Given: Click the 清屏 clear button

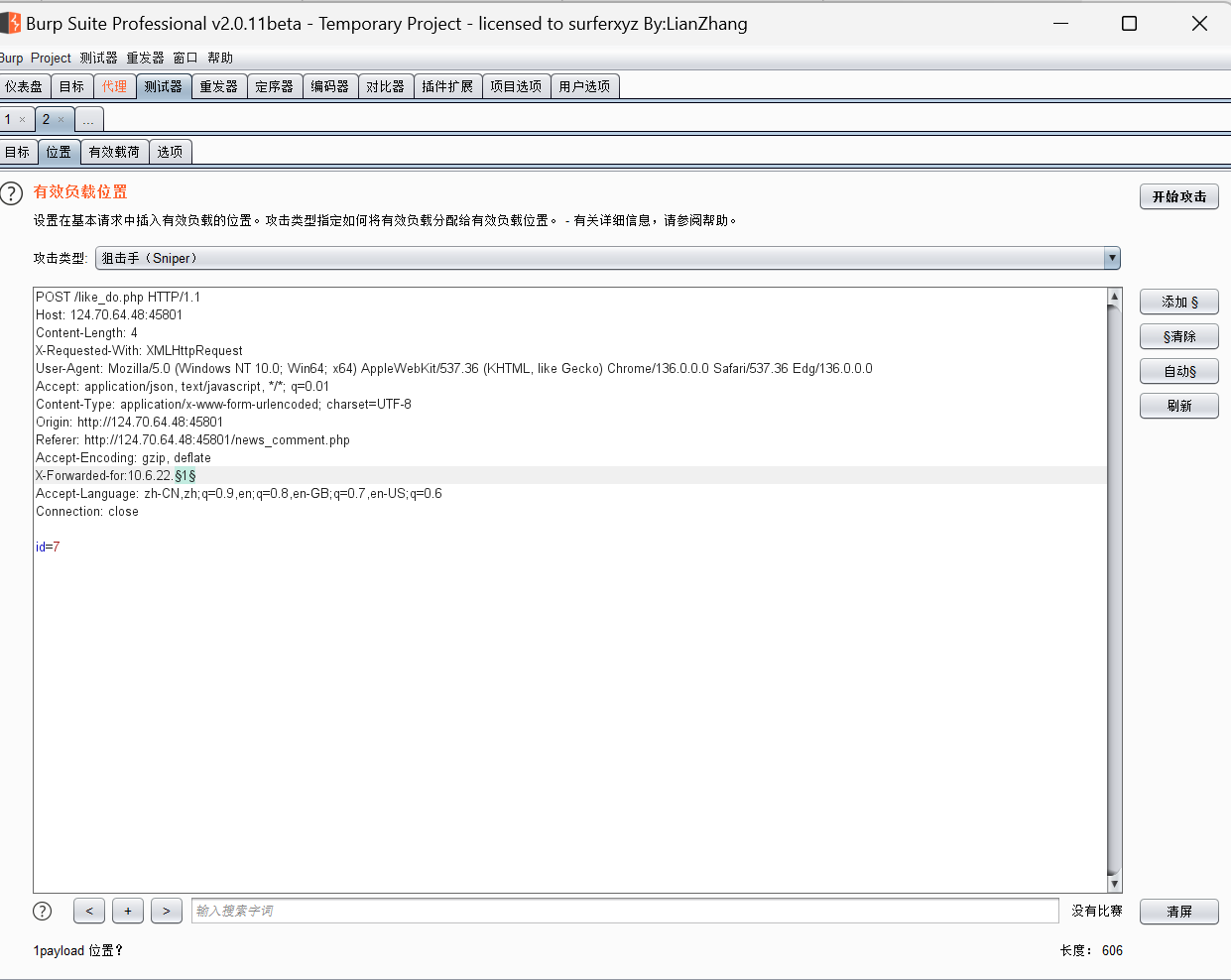Looking at the screenshot, I should click(1179, 912).
